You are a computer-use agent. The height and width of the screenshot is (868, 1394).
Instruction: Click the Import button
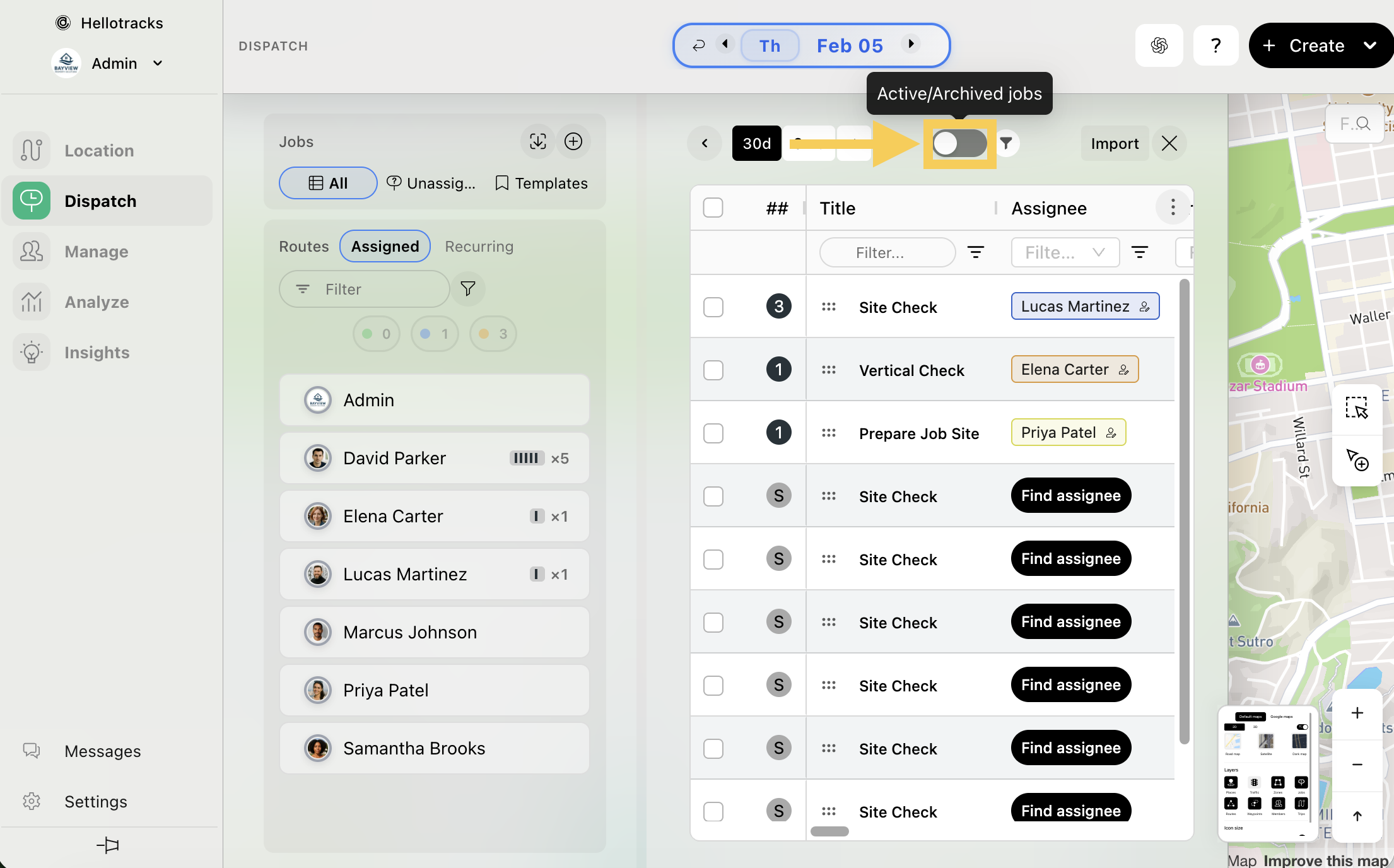click(x=1114, y=143)
